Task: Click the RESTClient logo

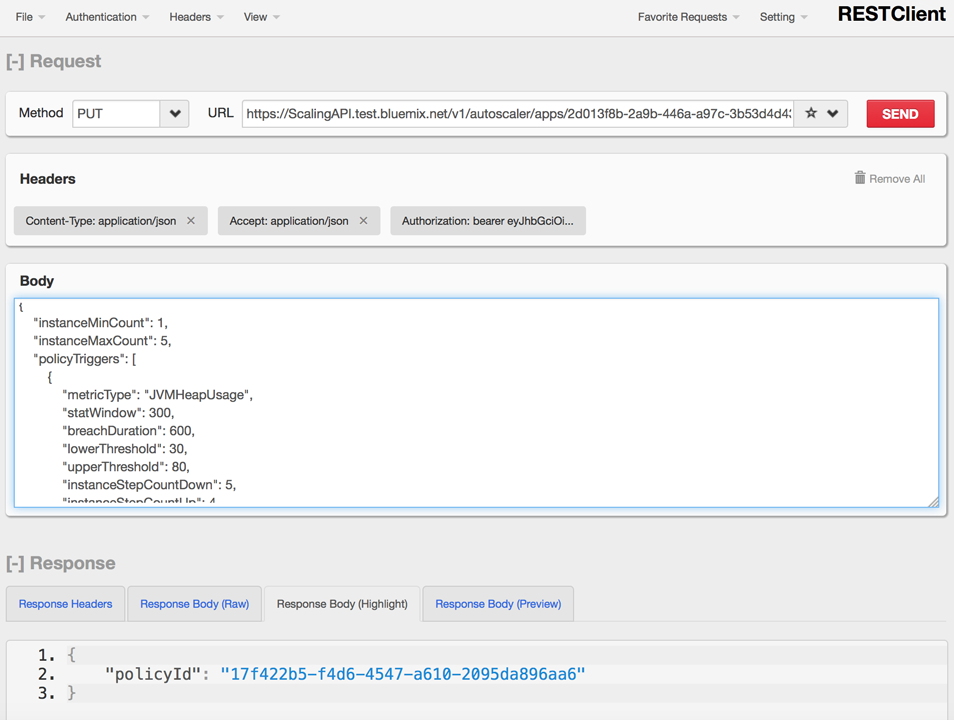Action: [891, 15]
